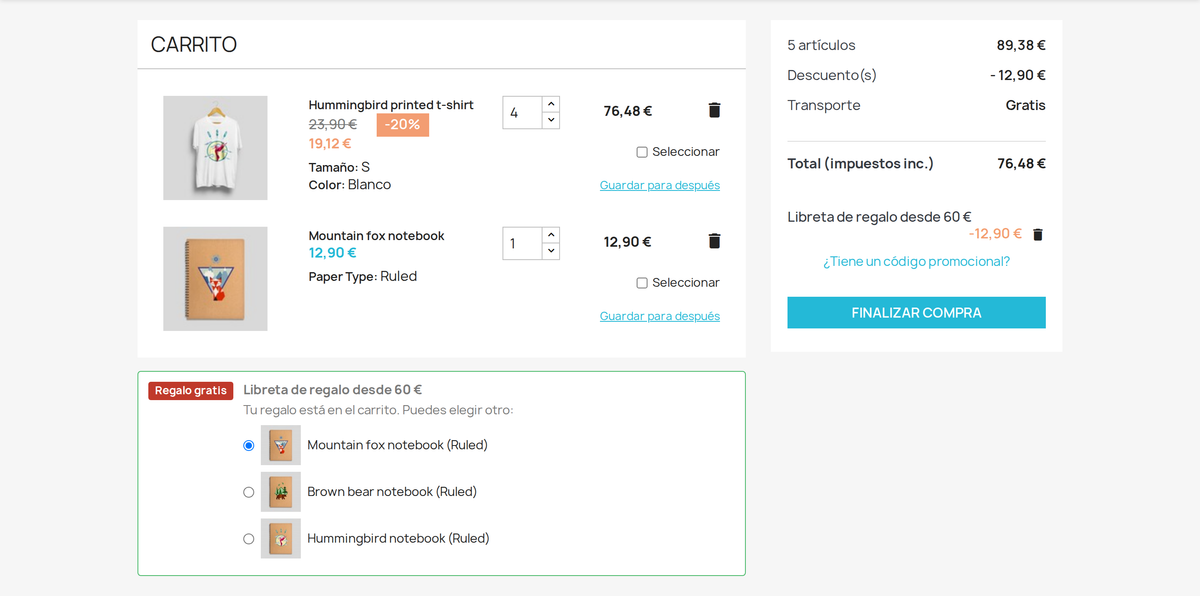This screenshot has width=1200, height=596.
Task: Click the FINALIZAR COMPRA button
Action: 916,312
